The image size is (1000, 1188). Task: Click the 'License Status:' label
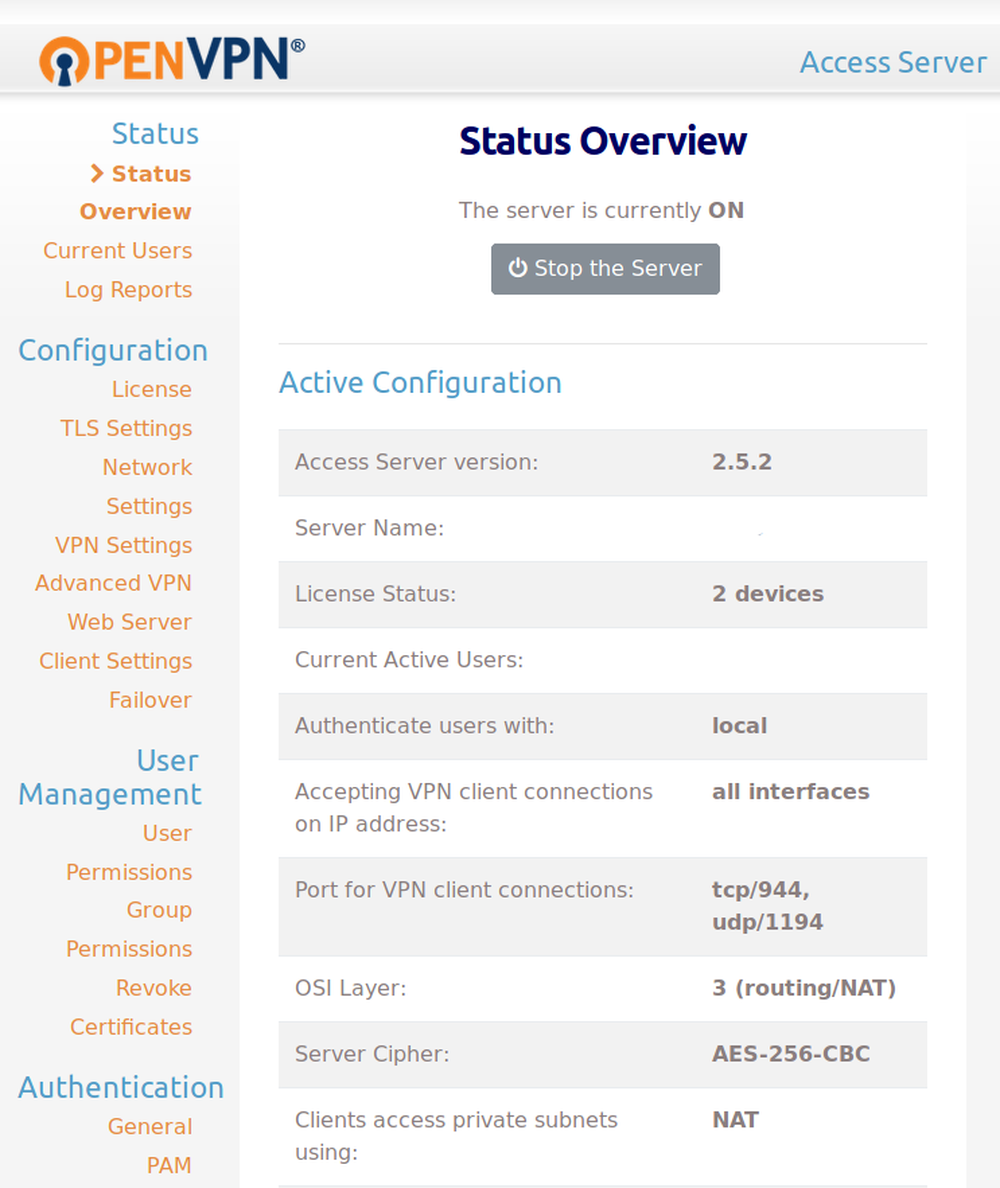point(376,594)
